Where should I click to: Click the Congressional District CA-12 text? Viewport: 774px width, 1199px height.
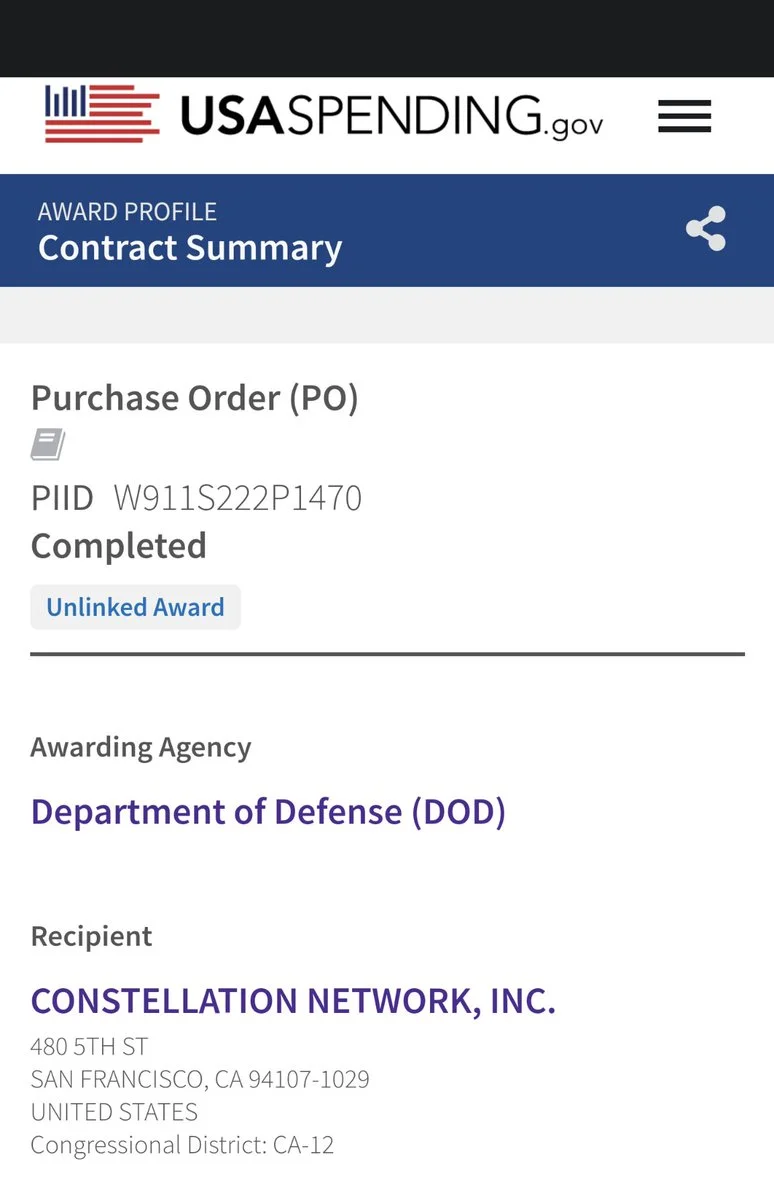[182, 1145]
